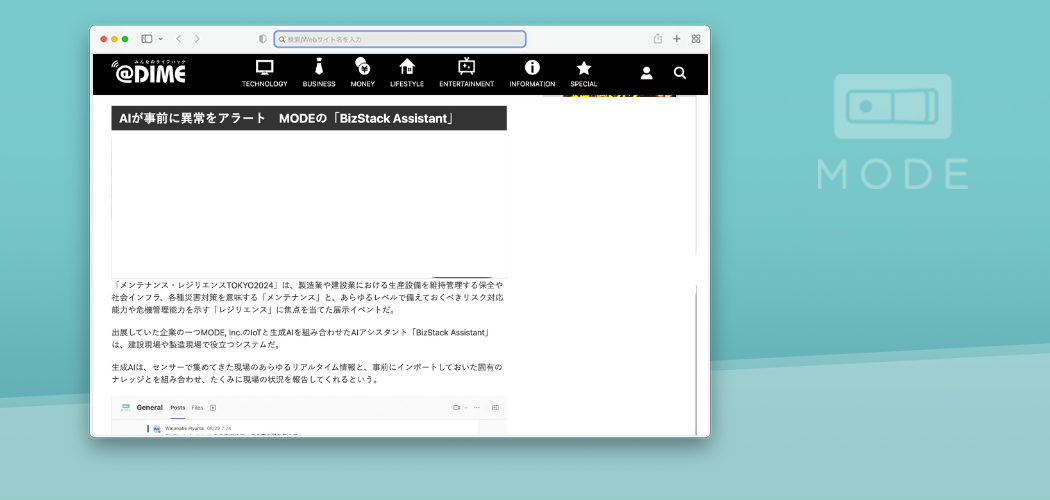Click the Safari share icon
The image size is (1050, 500).
(658, 39)
